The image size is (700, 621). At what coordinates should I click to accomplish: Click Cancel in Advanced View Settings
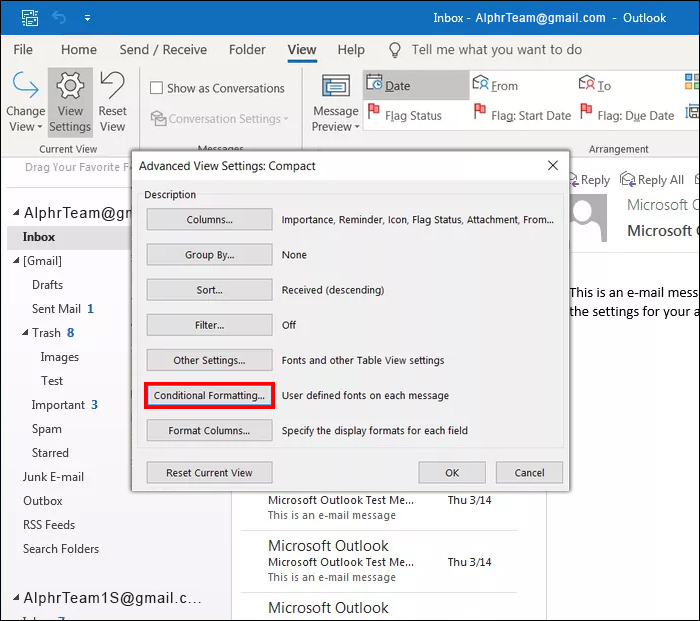[x=529, y=472]
